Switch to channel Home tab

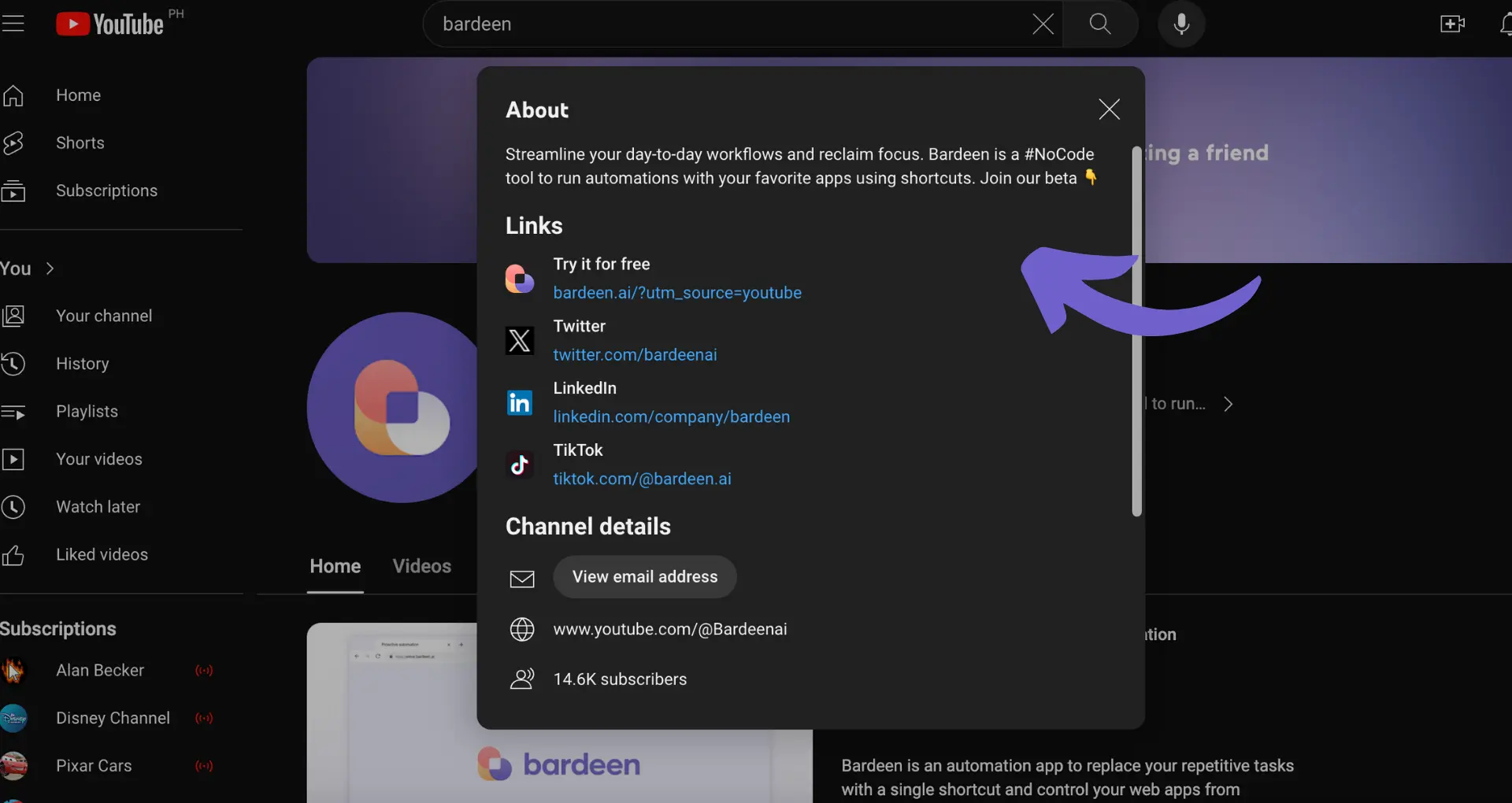pyautogui.click(x=335, y=566)
